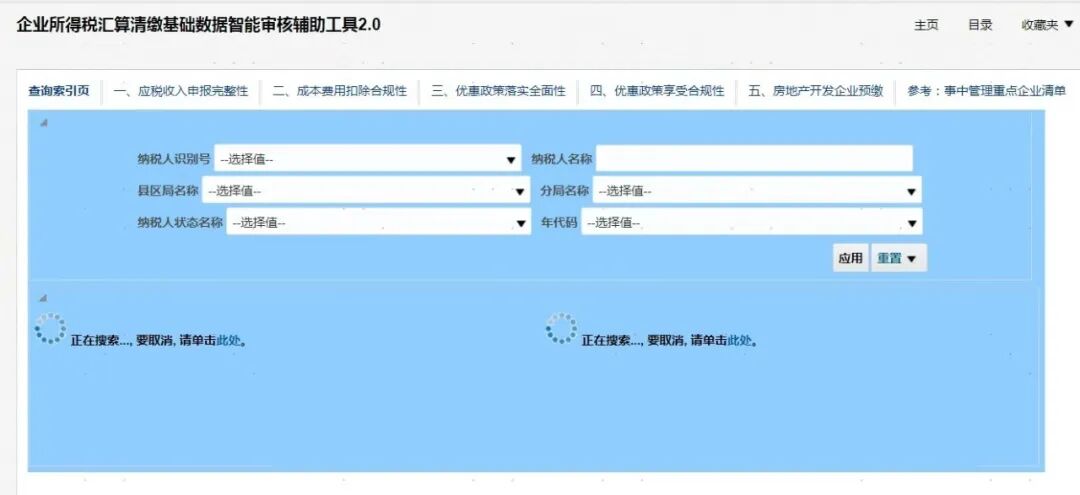Open the 参考：事中管理重点企业清单 tab
This screenshot has height=495, width=1080.
click(x=986, y=91)
